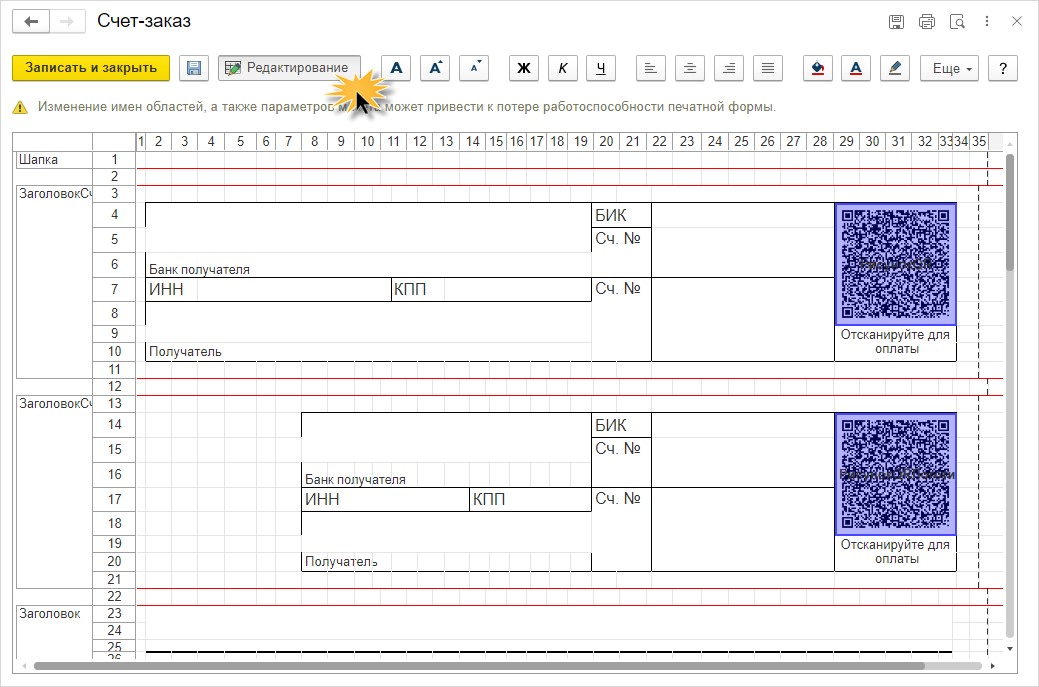The image size is (1039, 687).
Task: Click the horizontal scrollbar thumb
Action: click(x=478, y=666)
